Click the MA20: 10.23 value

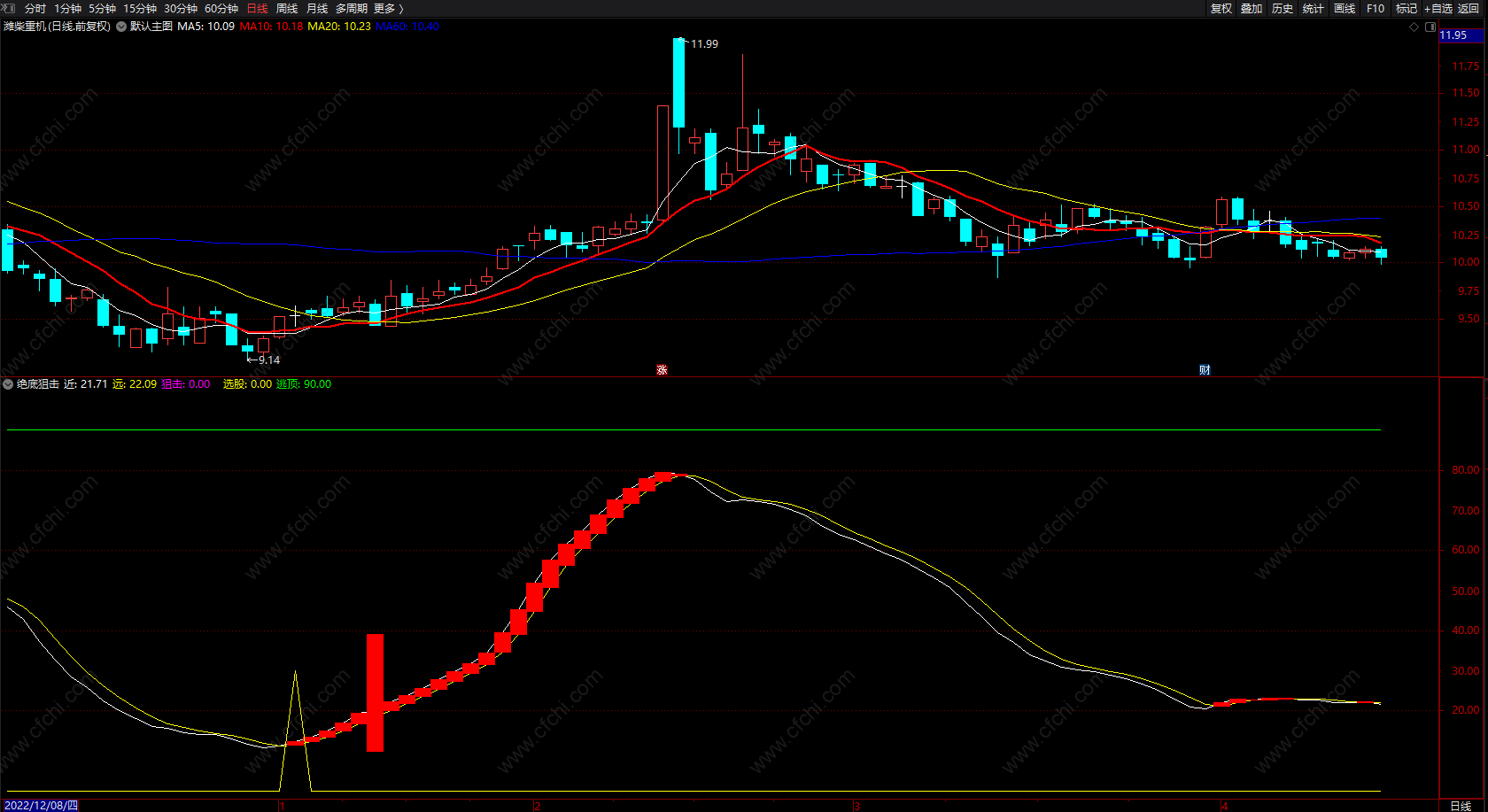[x=339, y=27]
